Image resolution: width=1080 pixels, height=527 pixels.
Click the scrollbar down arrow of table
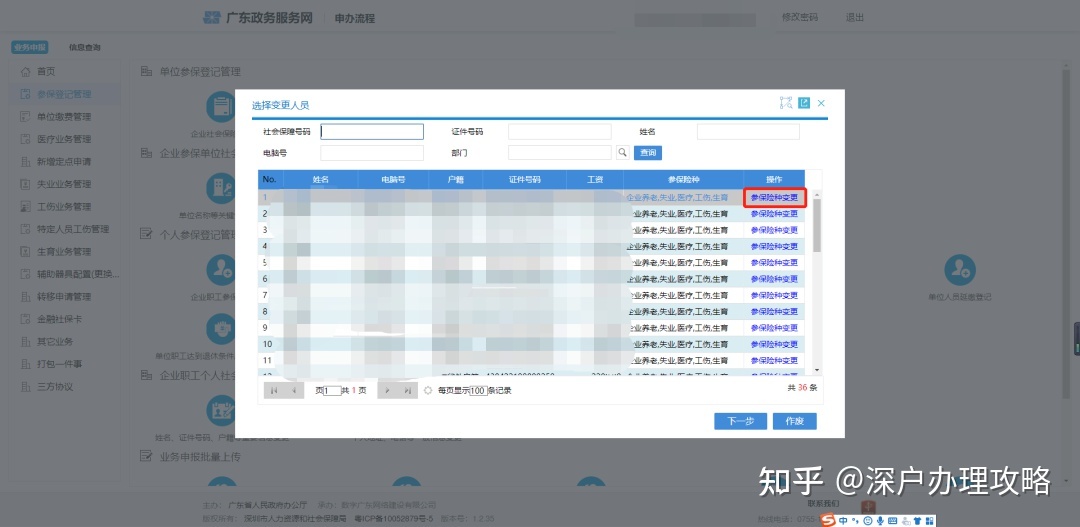click(817, 371)
